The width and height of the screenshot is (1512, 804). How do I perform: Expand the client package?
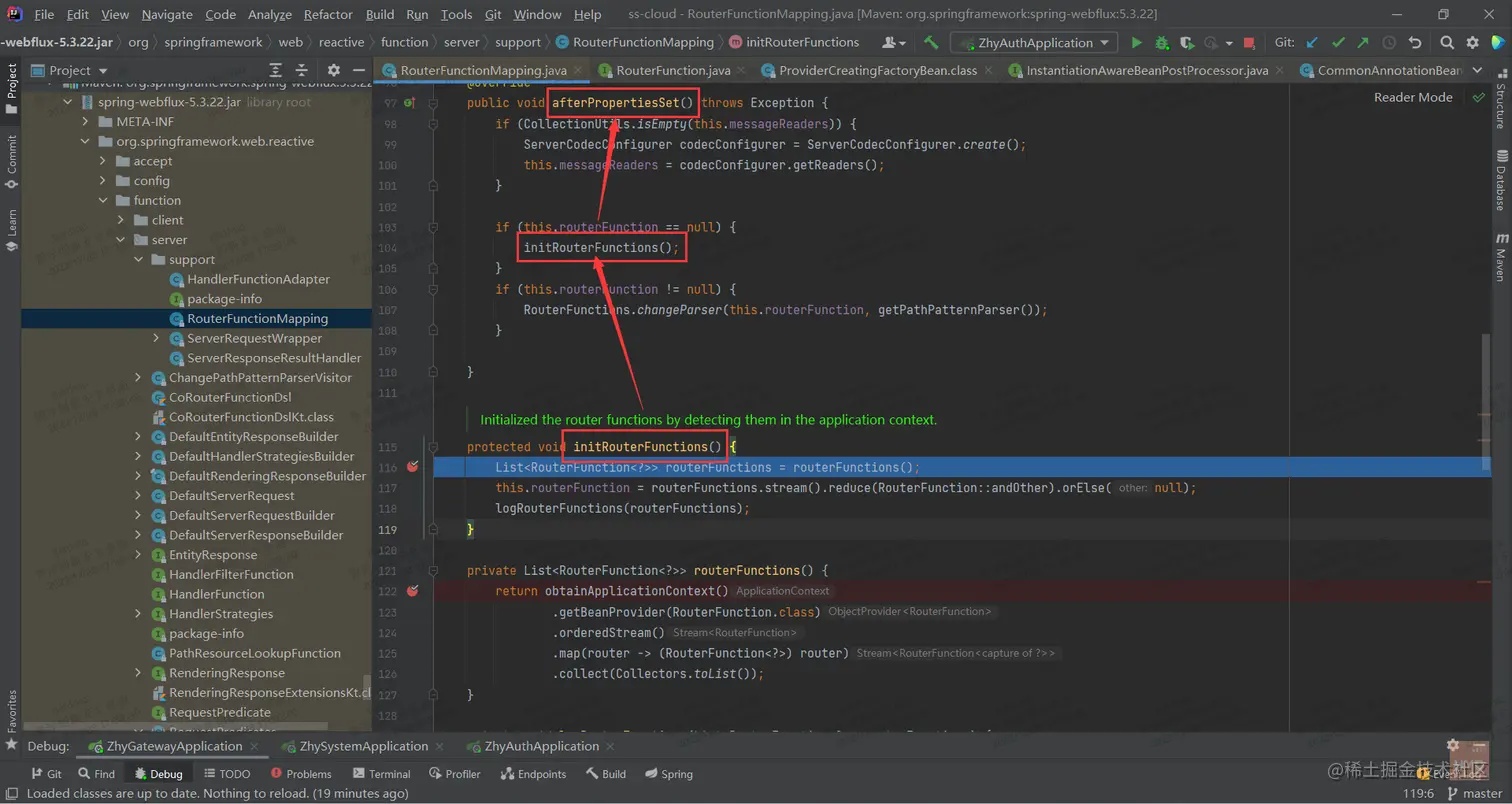pos(121,220)
